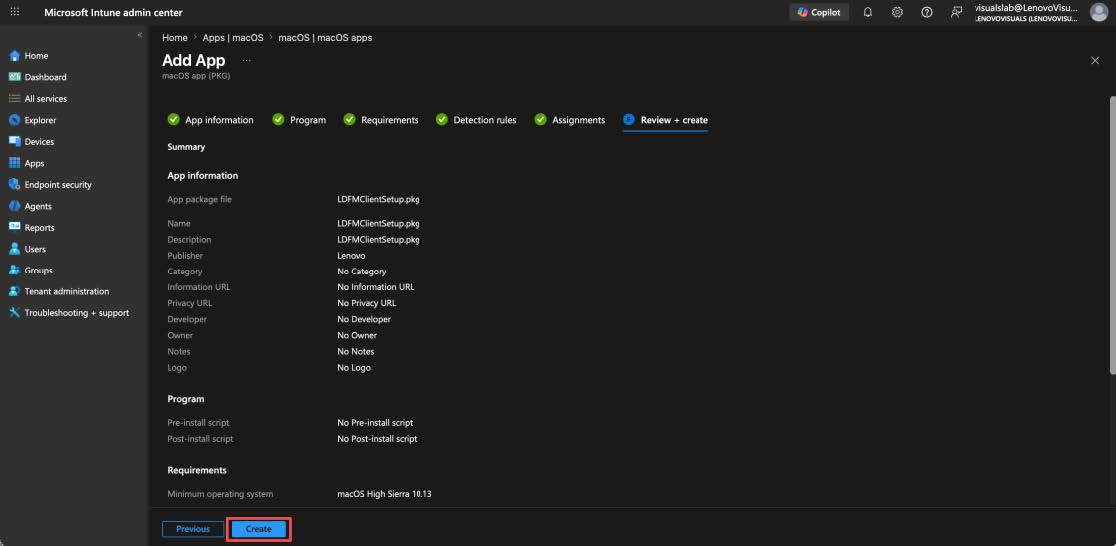Click LDFMClientSetup.pkg beside App package file
This screenshot has height=546, width=1116.
[x=378, y=199]
